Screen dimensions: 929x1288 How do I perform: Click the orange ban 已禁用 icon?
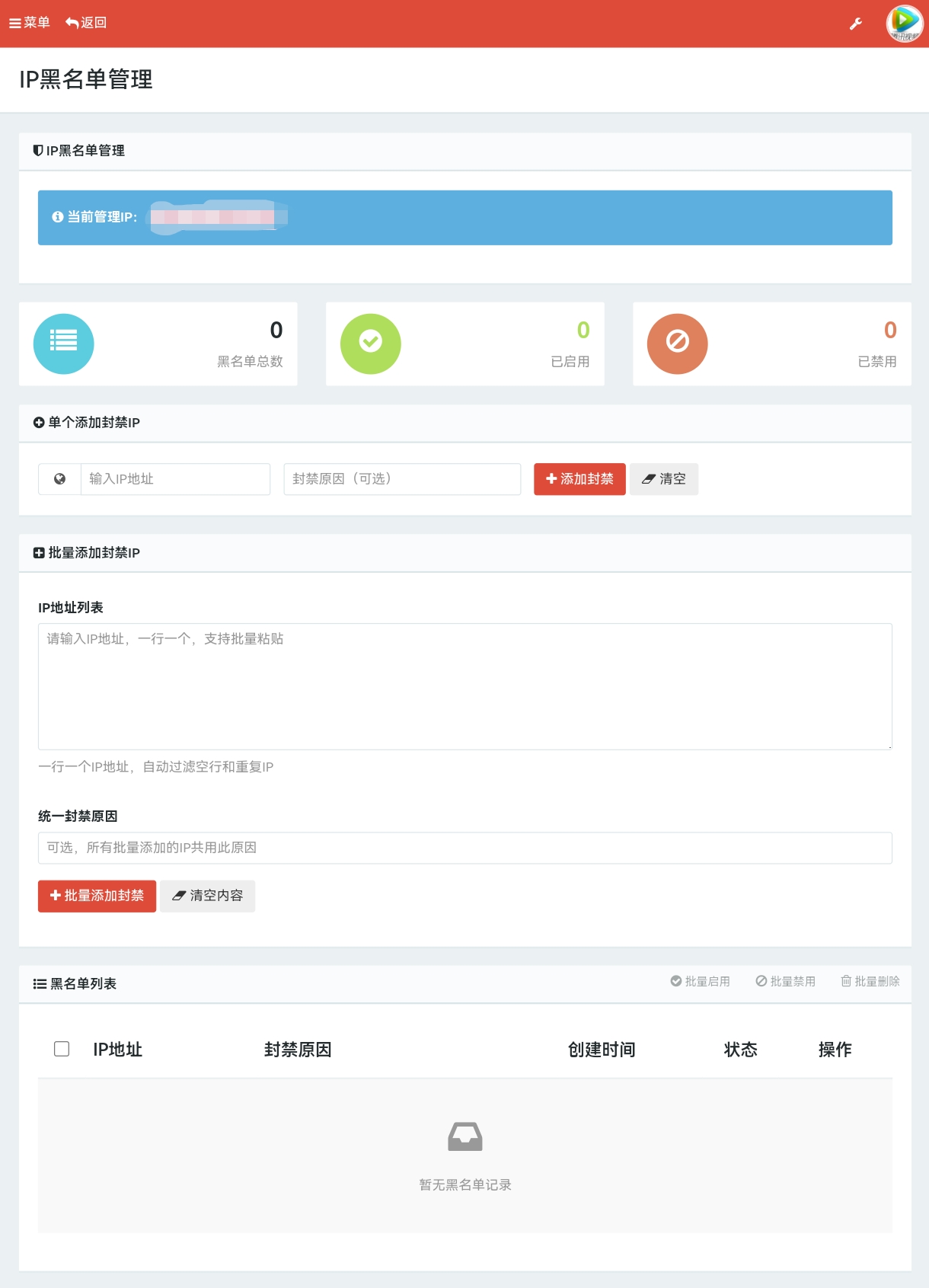pyautogui.click(x=678, y=344)
